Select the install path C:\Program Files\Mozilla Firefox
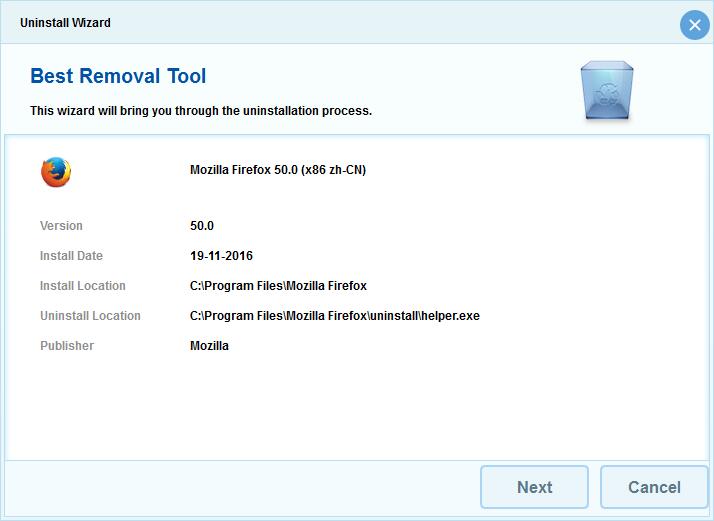 [x=278, y=286]
